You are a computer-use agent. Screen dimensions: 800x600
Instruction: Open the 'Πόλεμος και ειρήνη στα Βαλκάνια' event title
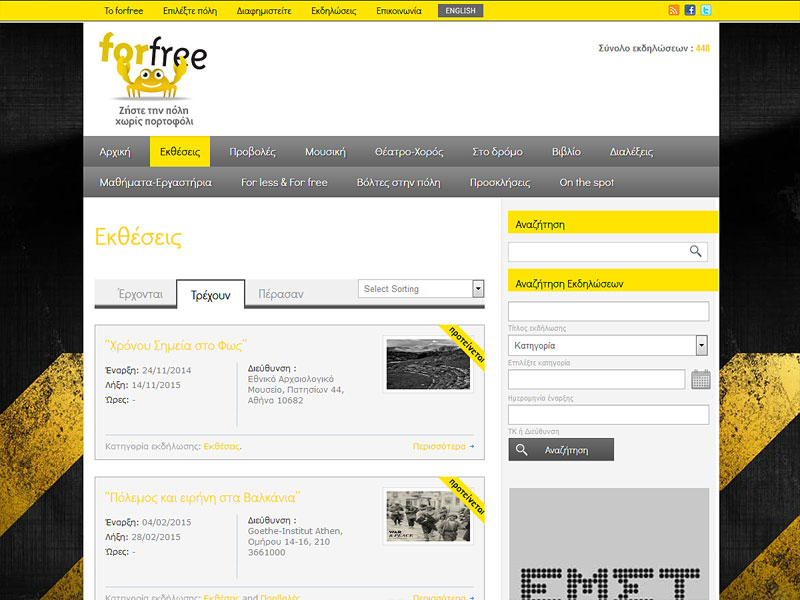point(203,497)
